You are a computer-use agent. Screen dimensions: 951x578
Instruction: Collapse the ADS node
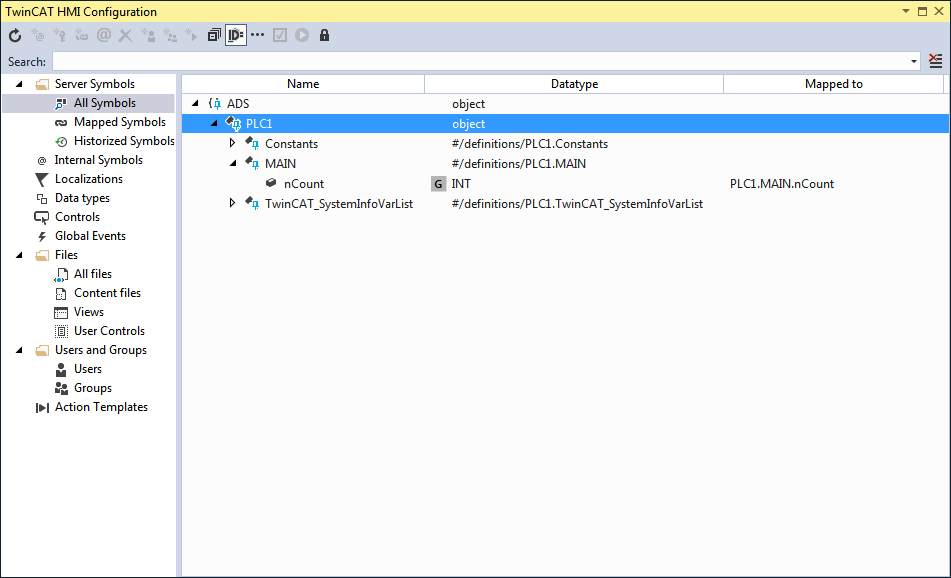[x=195, y=104]
